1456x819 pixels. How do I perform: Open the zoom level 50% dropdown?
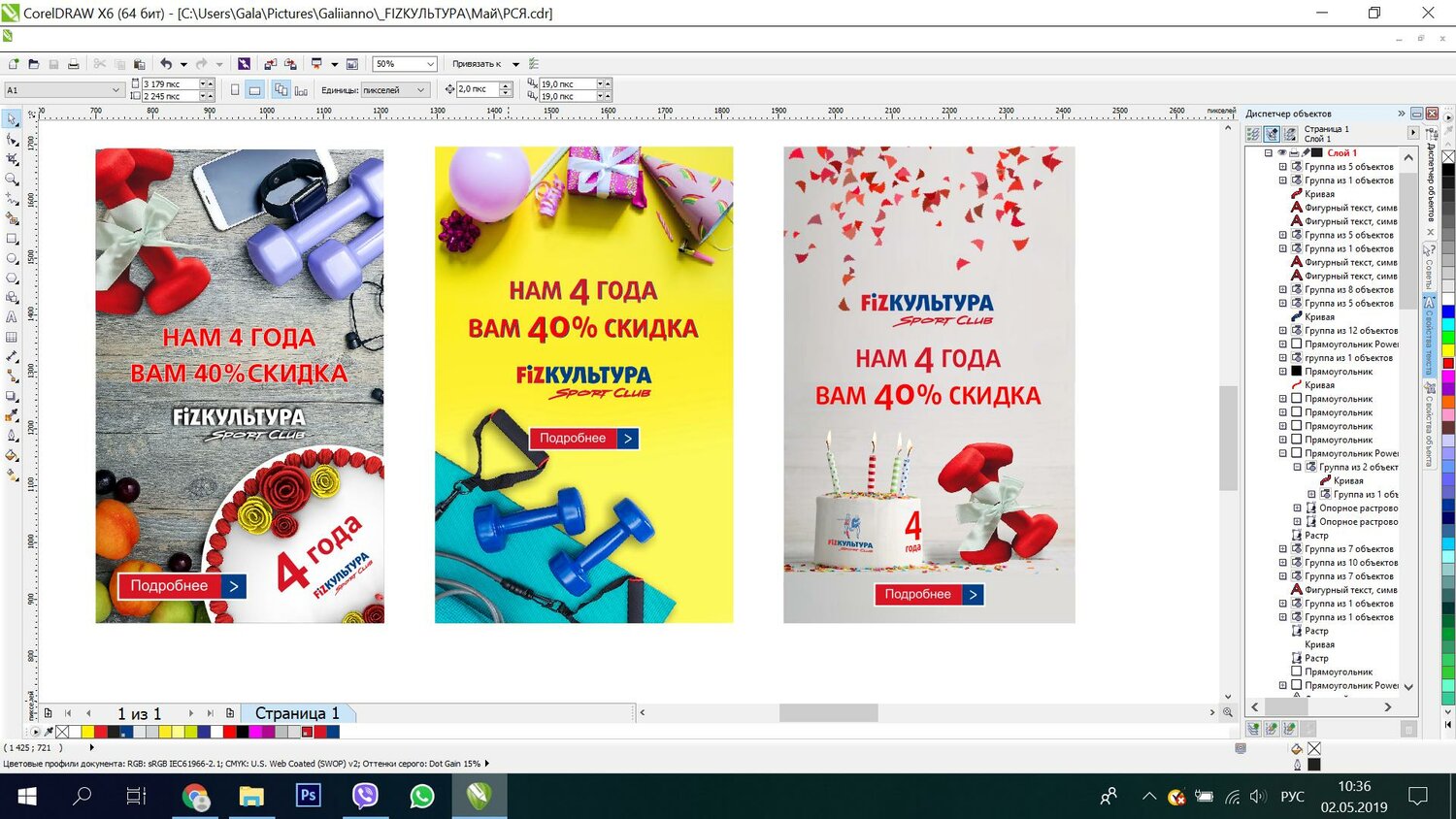430,64
